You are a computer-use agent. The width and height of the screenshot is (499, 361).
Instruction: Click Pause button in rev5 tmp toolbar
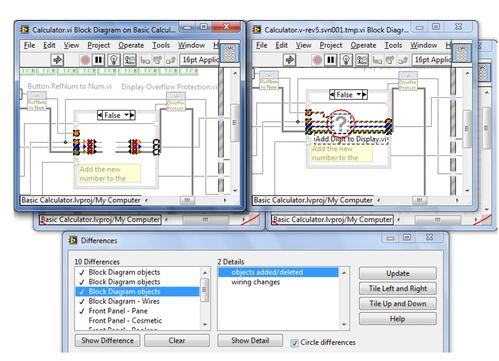pyautogui.click(x=331, y=60)
